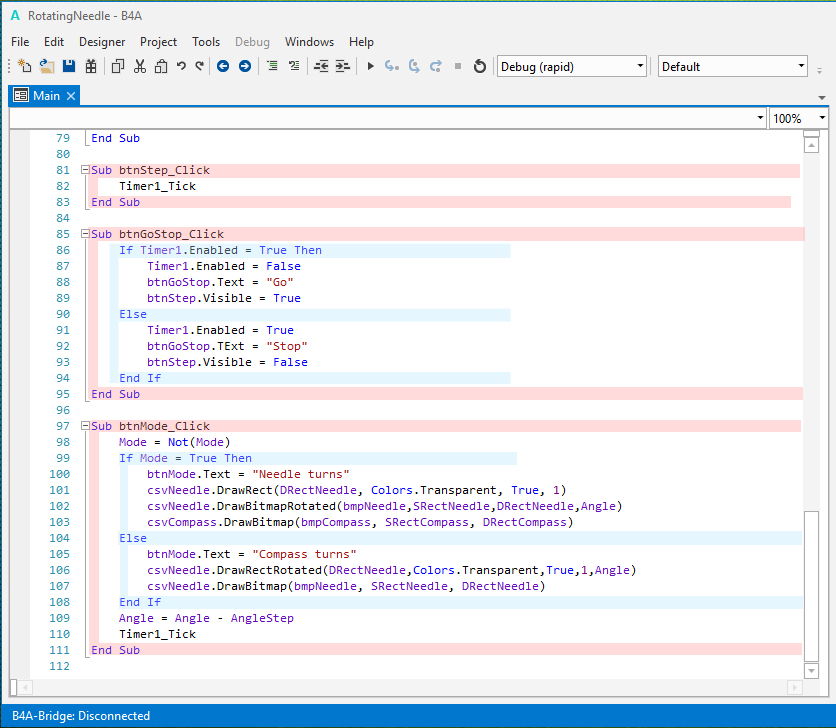Collapse the btnMode_Click sub block

[x=86, y=427]
